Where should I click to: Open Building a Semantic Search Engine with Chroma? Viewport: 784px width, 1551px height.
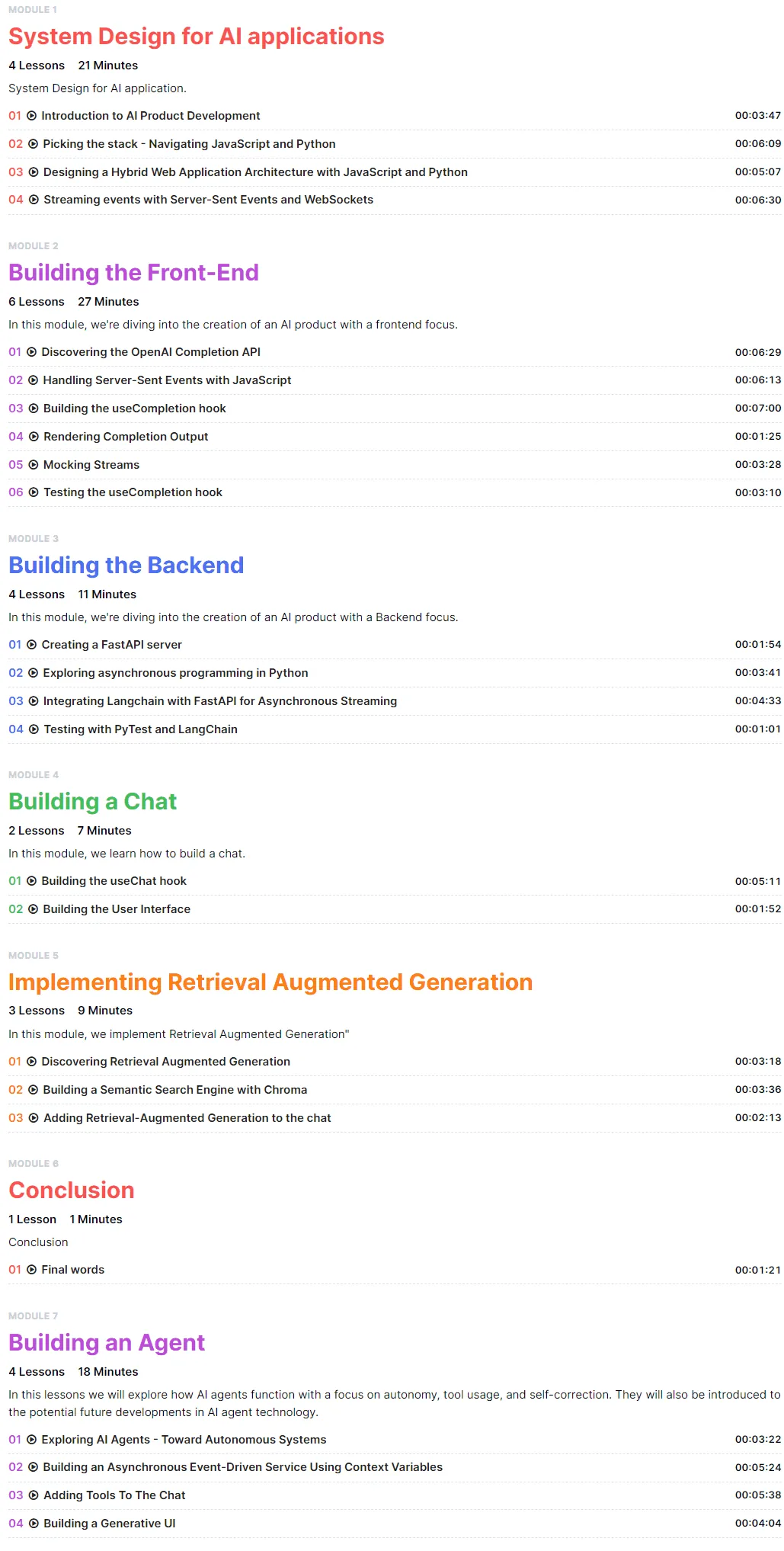(175, 1090)
